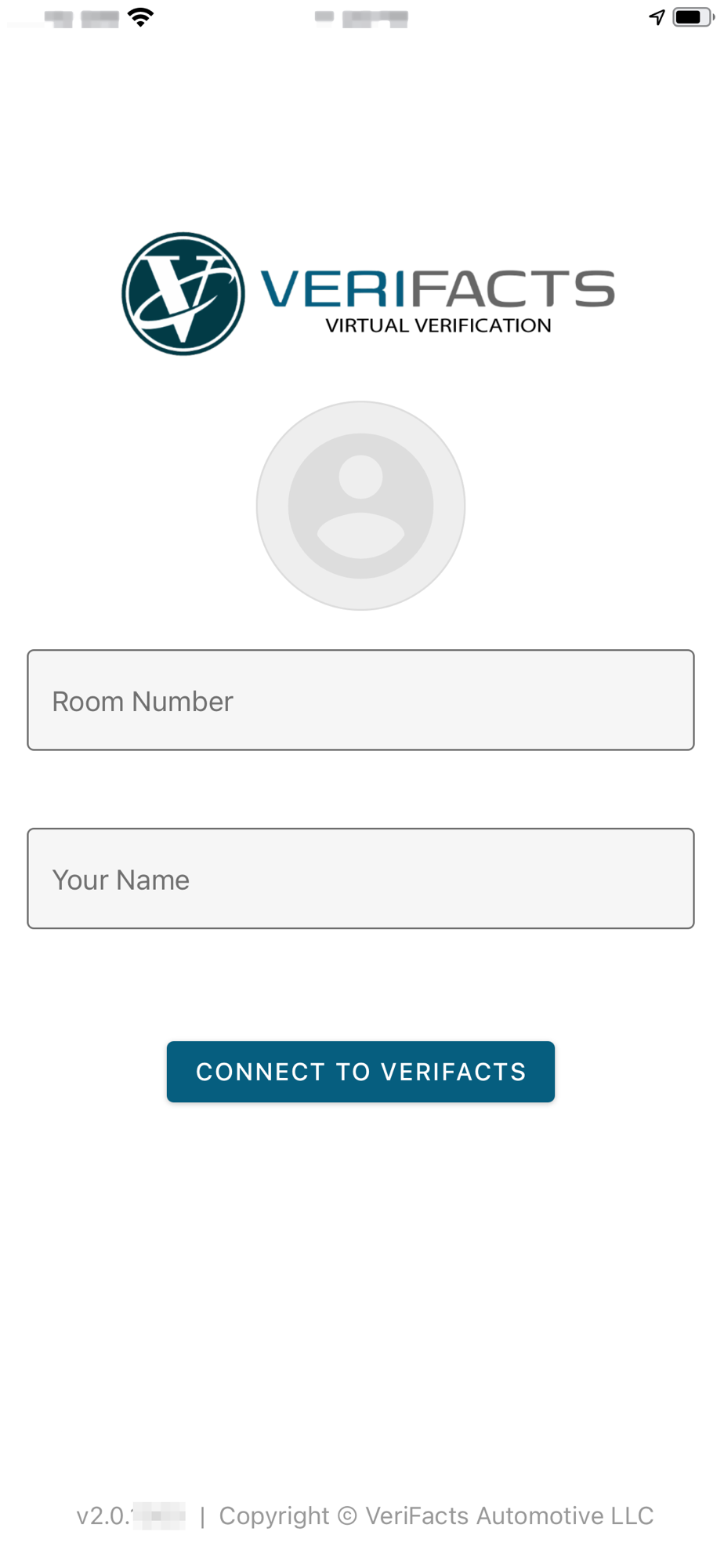
Task: Tap the circular VeriFacts V emblem
Action: pyautogui.click(x=183, y=293)
